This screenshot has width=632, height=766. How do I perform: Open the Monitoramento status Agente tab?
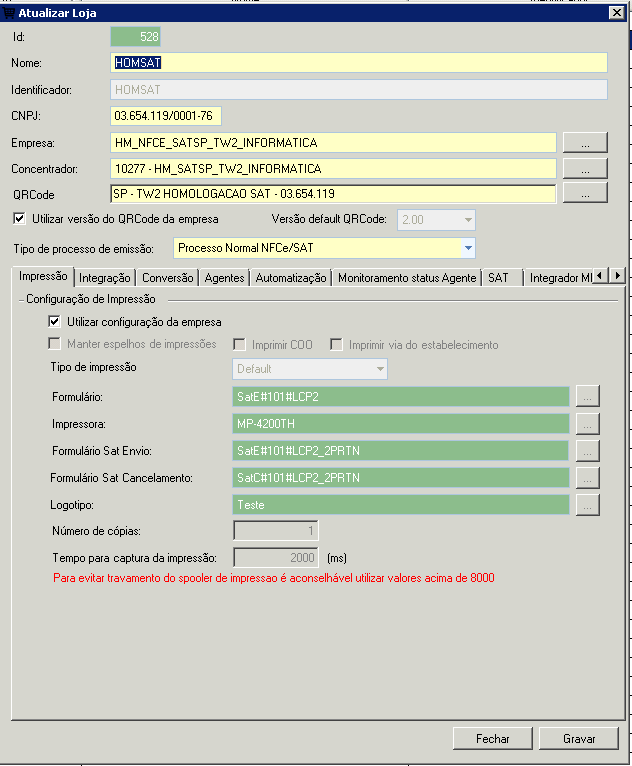pyautogui.click(x=407, y=278)
